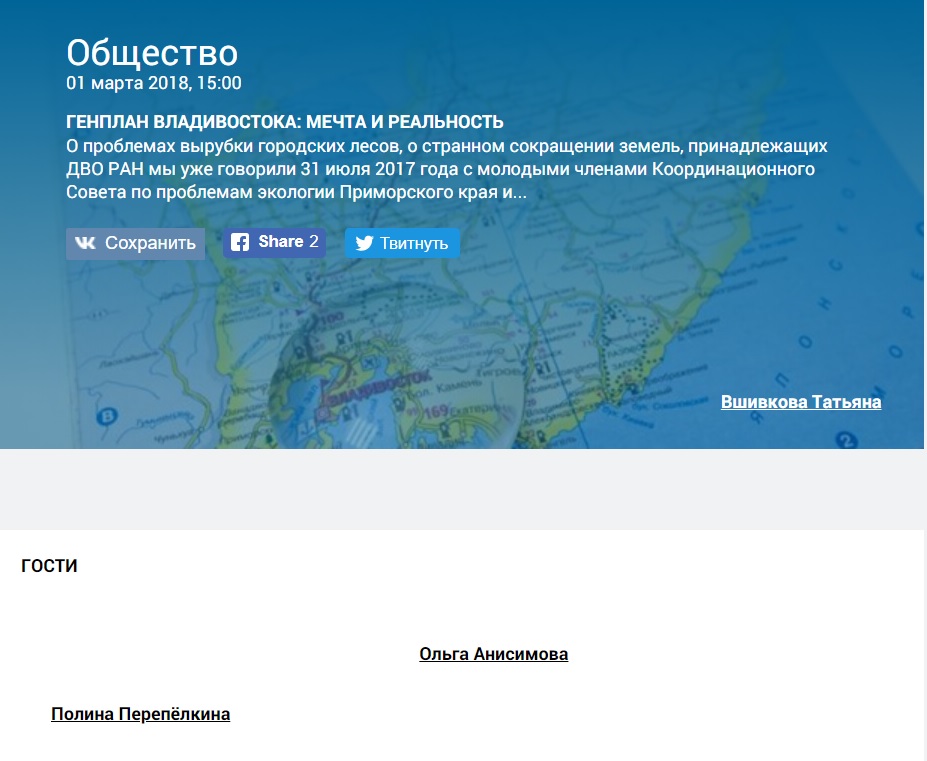Click the article summary paragraph
This screenshot has height=761, width=927.
tap(446, 168)
